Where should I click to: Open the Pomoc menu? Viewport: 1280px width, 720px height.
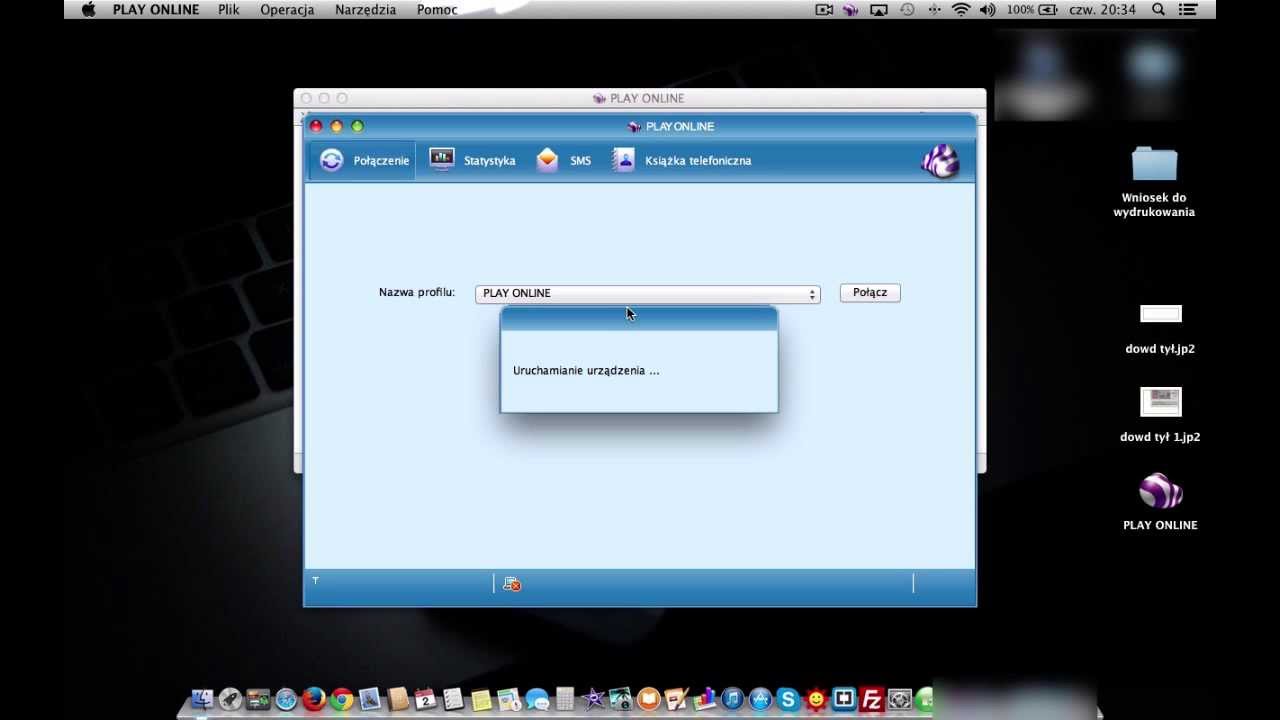click(437, 10)
